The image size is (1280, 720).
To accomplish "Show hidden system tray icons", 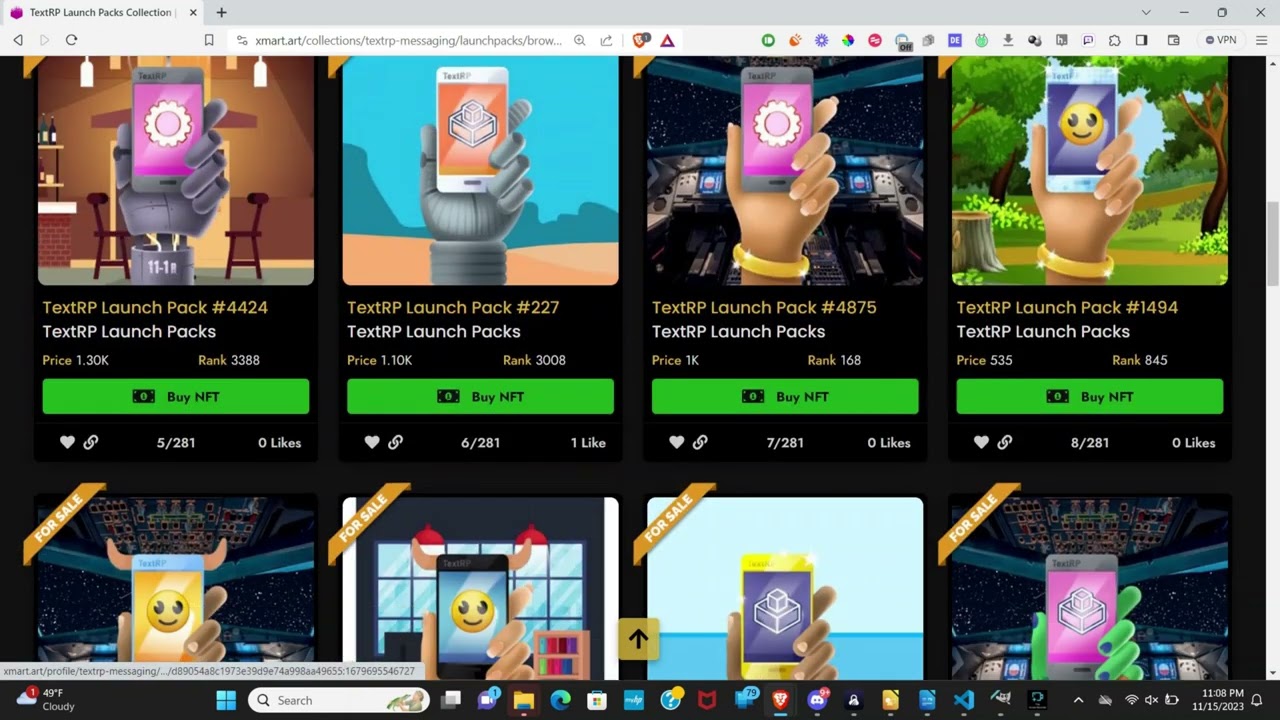I will point(1078,700).
